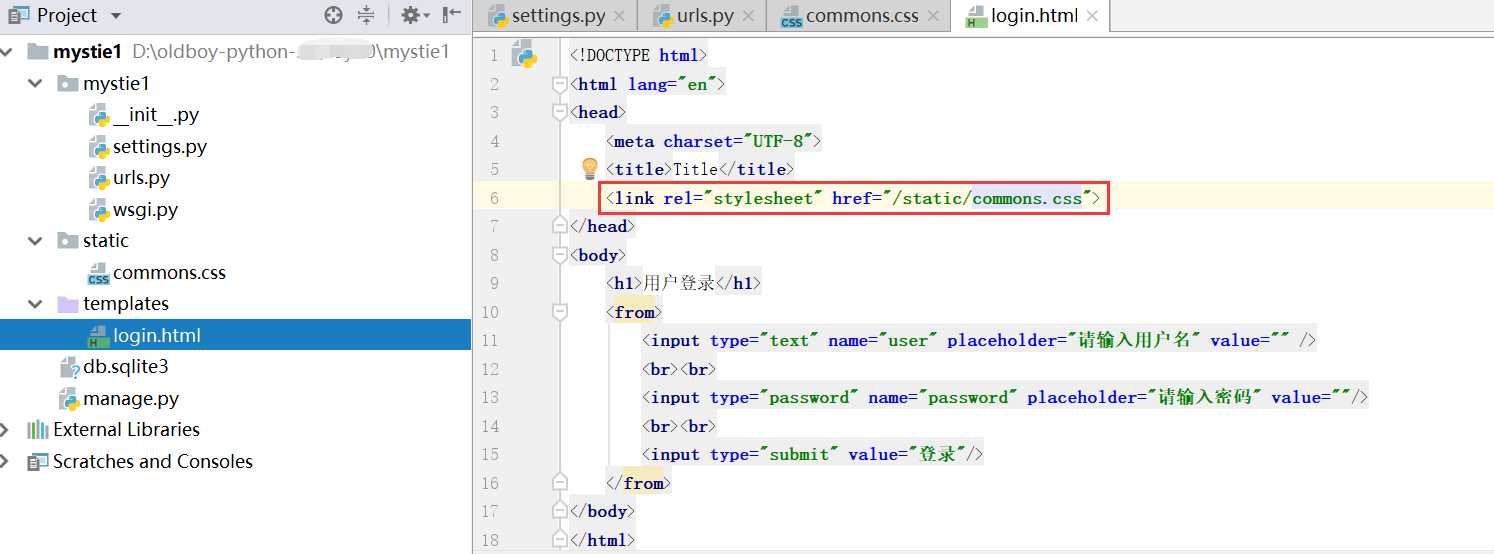Screen dimensions: 1494x554
Task: Close the commons.css tab
Action: pos(933,16)
